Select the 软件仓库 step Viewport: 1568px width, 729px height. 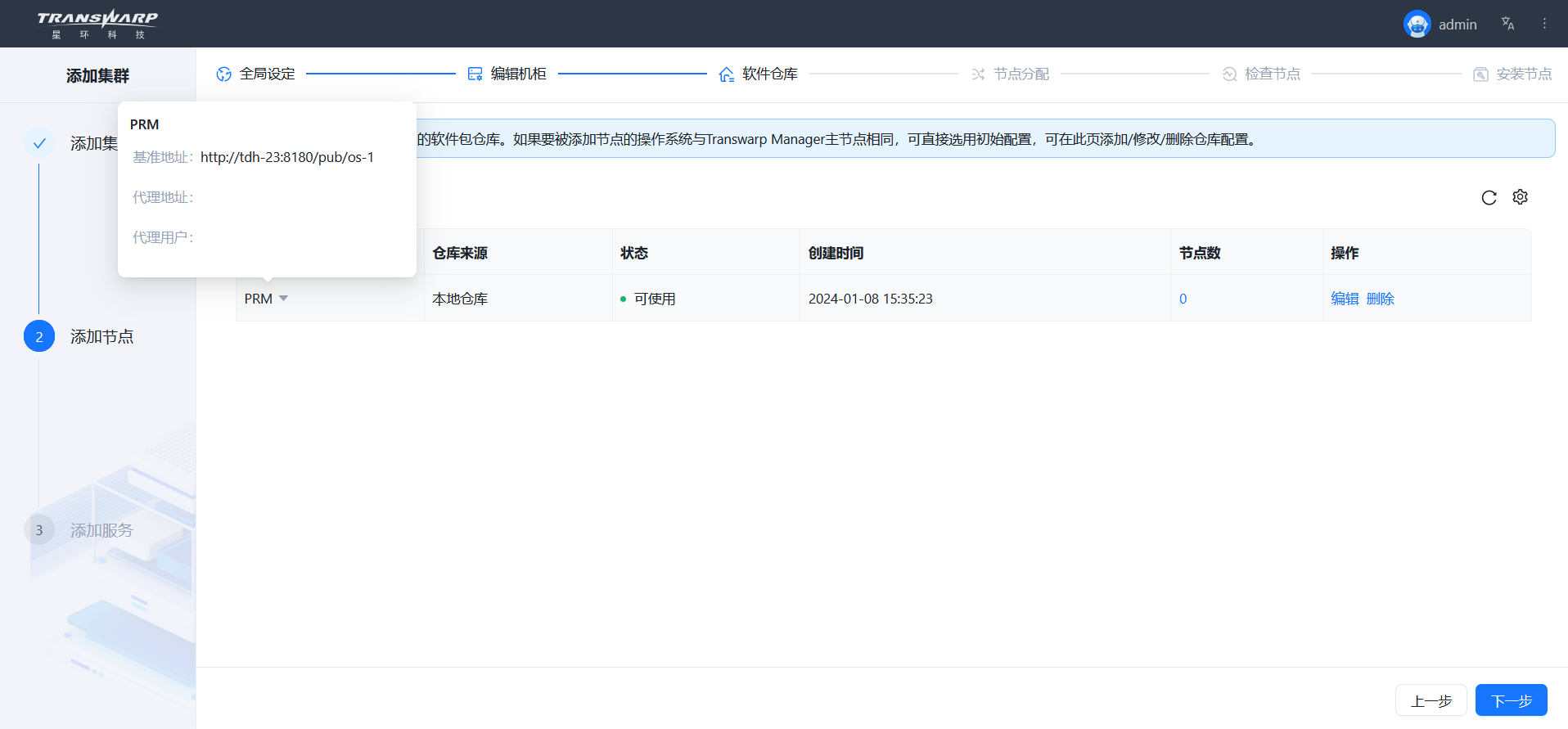769,74
